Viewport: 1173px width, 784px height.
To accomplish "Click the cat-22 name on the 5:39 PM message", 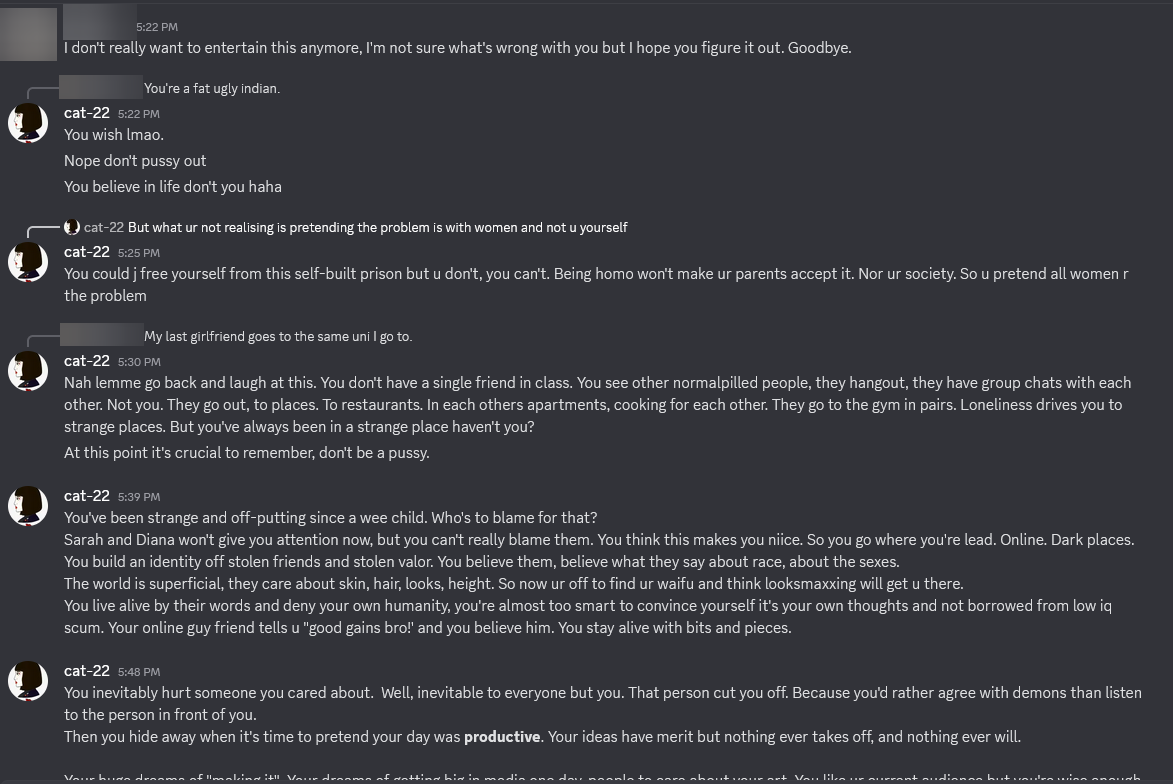I will click(87, 496).
